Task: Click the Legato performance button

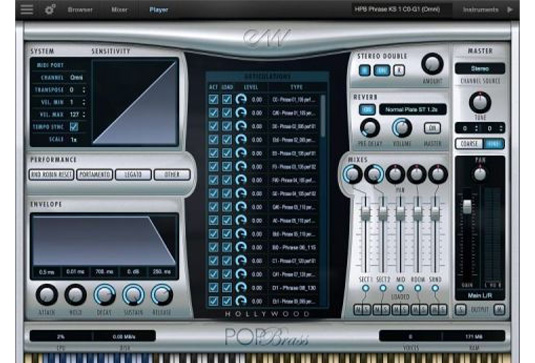Action: (x=133, y=175)
